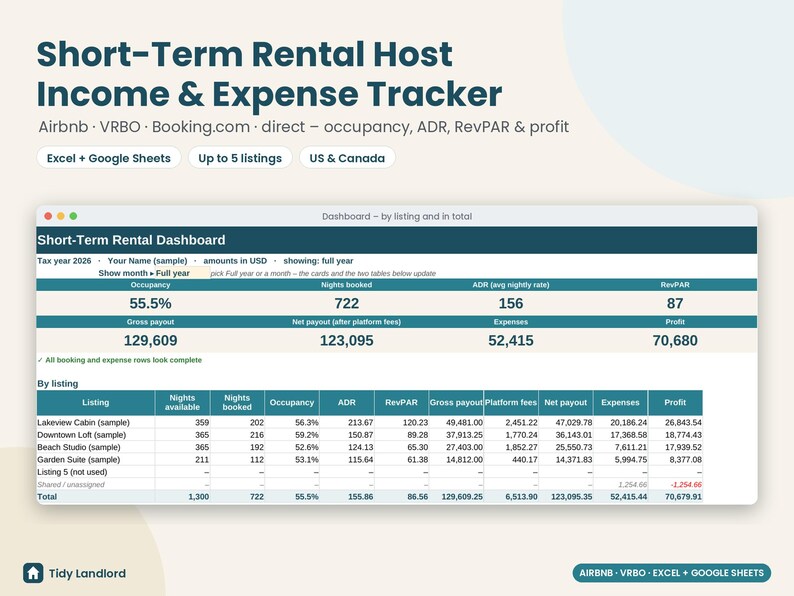
Task: Click the green maximize dot
Action: click(x=73, y=216)
